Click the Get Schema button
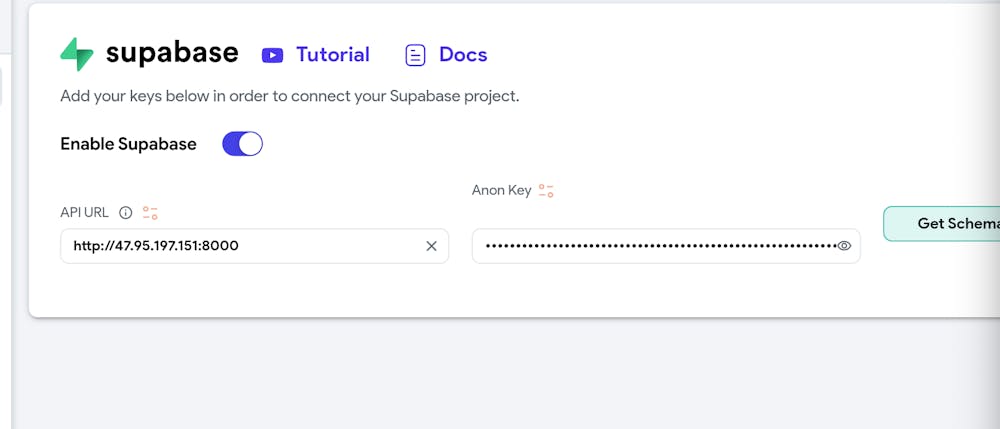The height and width of the screenshot is (429, 1000). tap(941, 224)
